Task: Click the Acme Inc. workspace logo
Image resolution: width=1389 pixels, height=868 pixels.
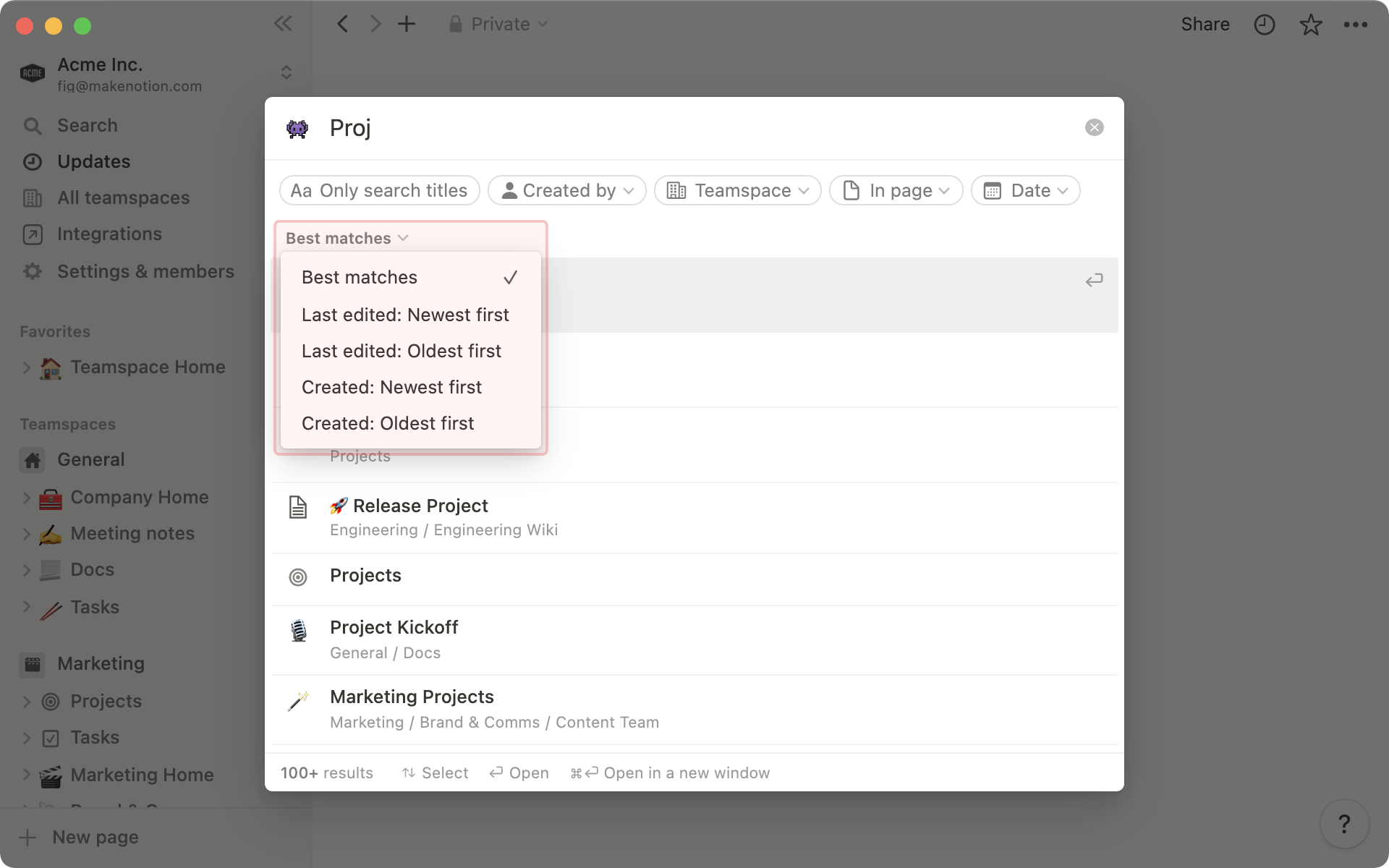Action: (33, 72)
